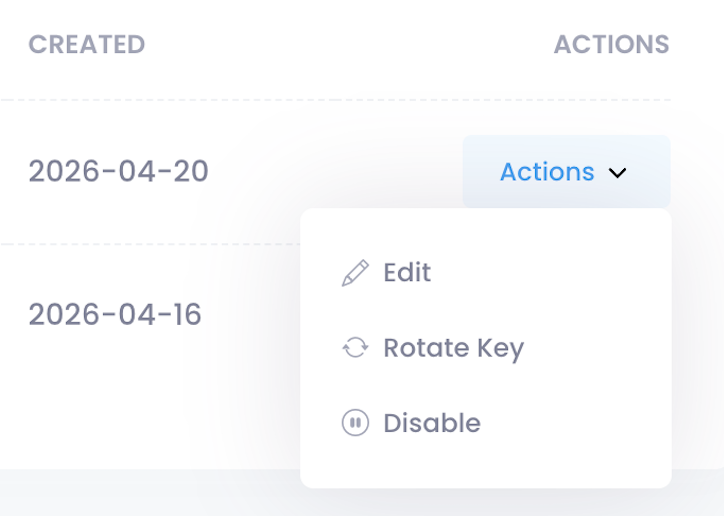Click the black chevron on Actions button
This screenshot has width=724, height=516.
(618, 173)
